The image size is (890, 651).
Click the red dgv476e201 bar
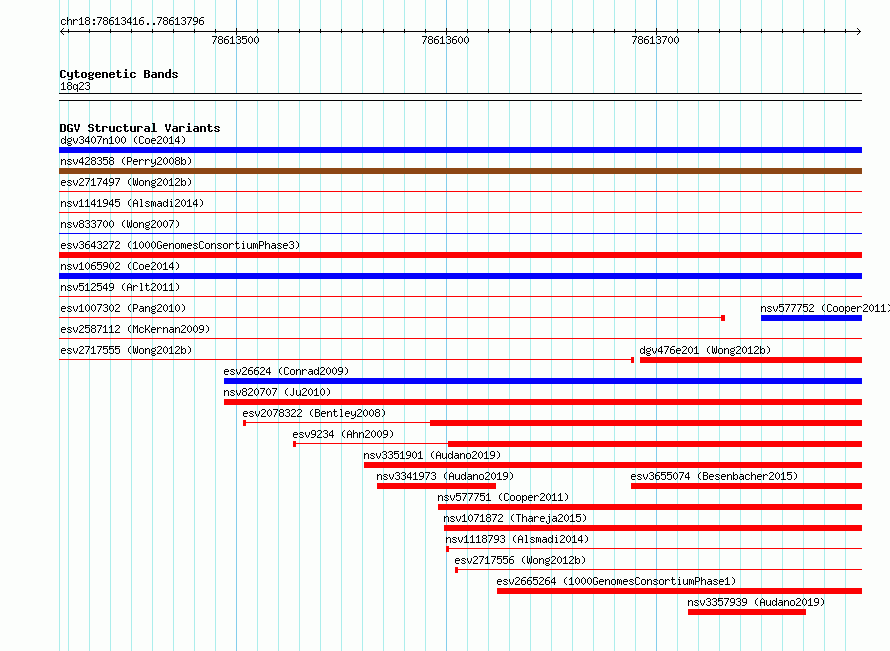(750, 360)
